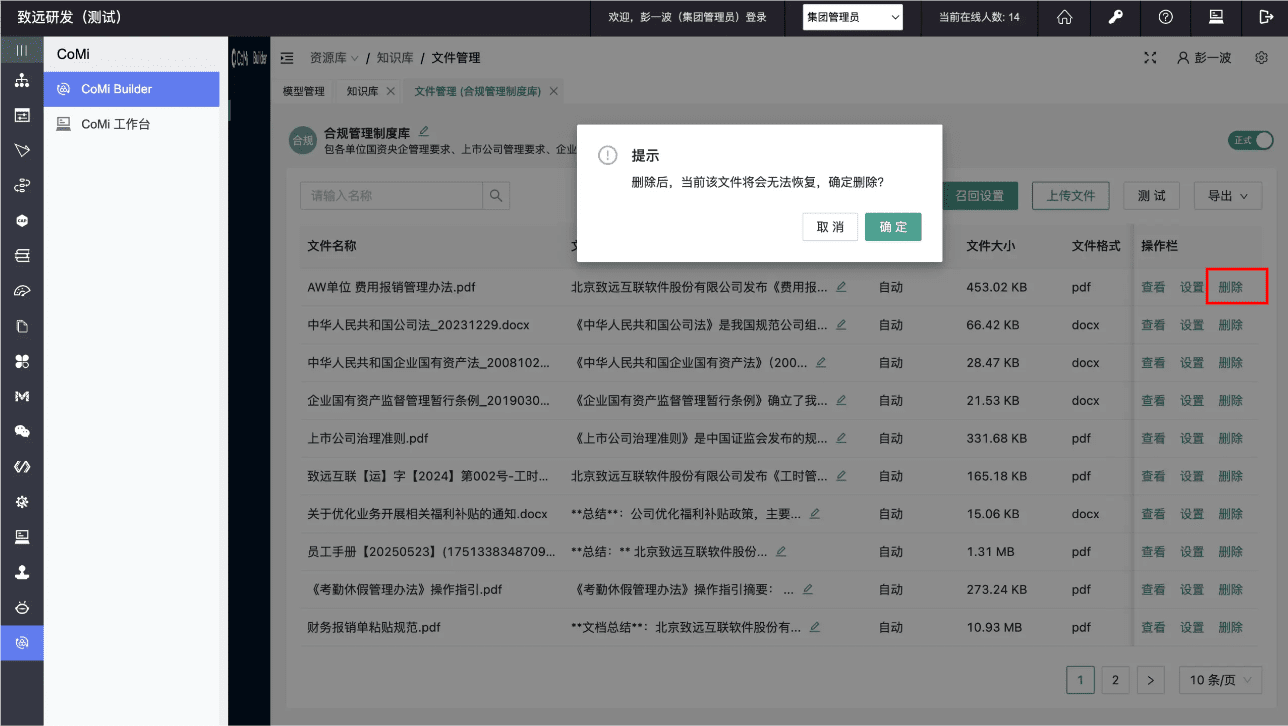The height and width of the screenshot is (726, 1288).
Task: Click 查看 for 关于优化业务开展相关福利补贴的通知.docx
Action: [x=1153, y=514]
